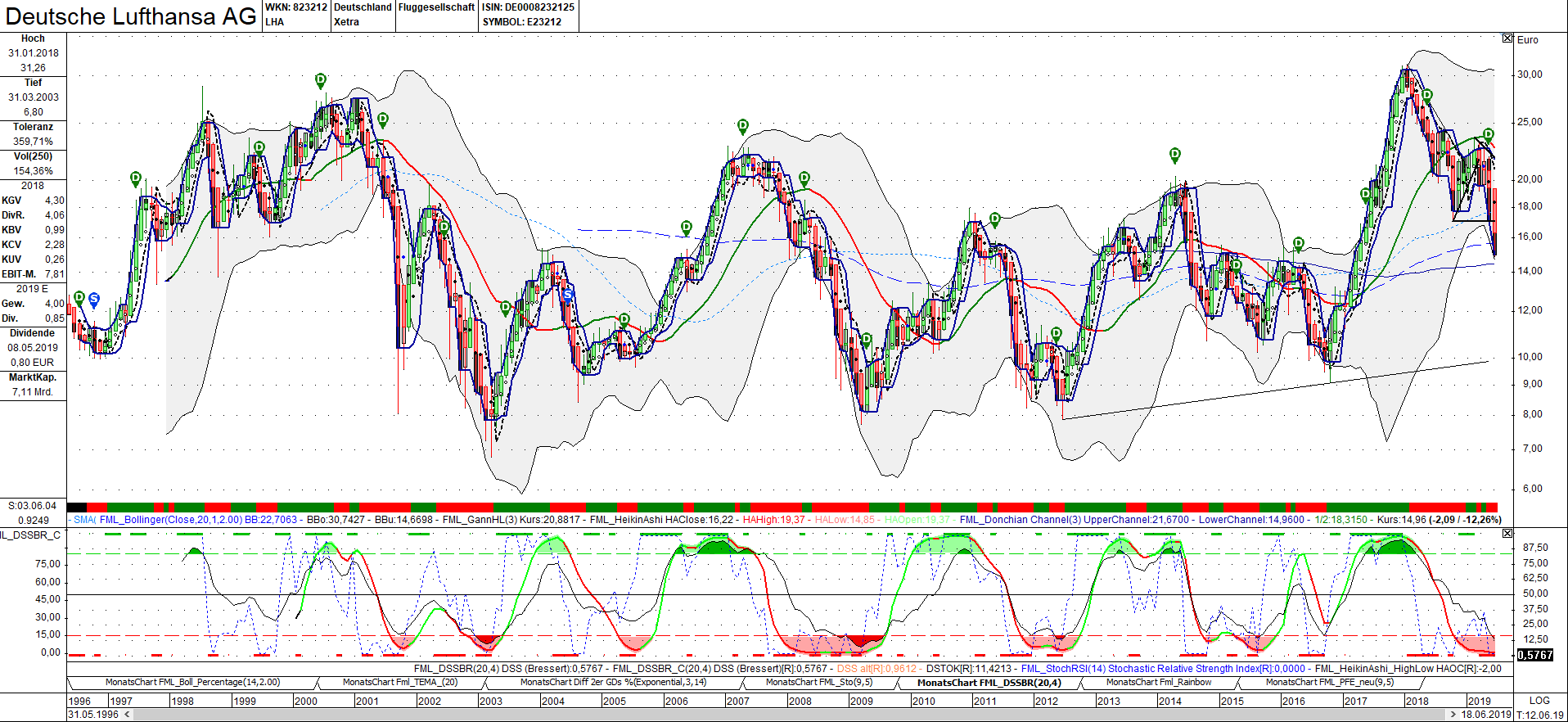Click the 2003 year label on timeline
1568x722 pixels.
point(491,701)
